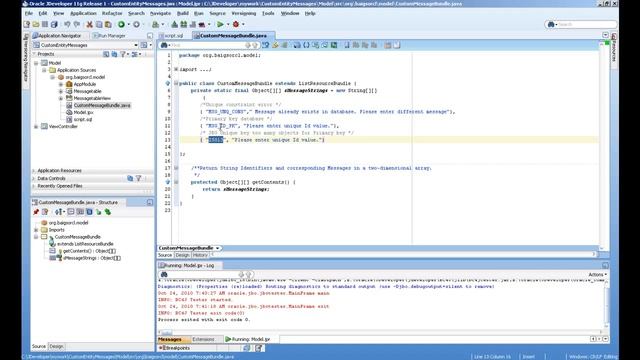The height and width of the screenshot is (360, 640).
Task: Toggle the blue highlighted filter in Structure toolbar
Action: 89,212
